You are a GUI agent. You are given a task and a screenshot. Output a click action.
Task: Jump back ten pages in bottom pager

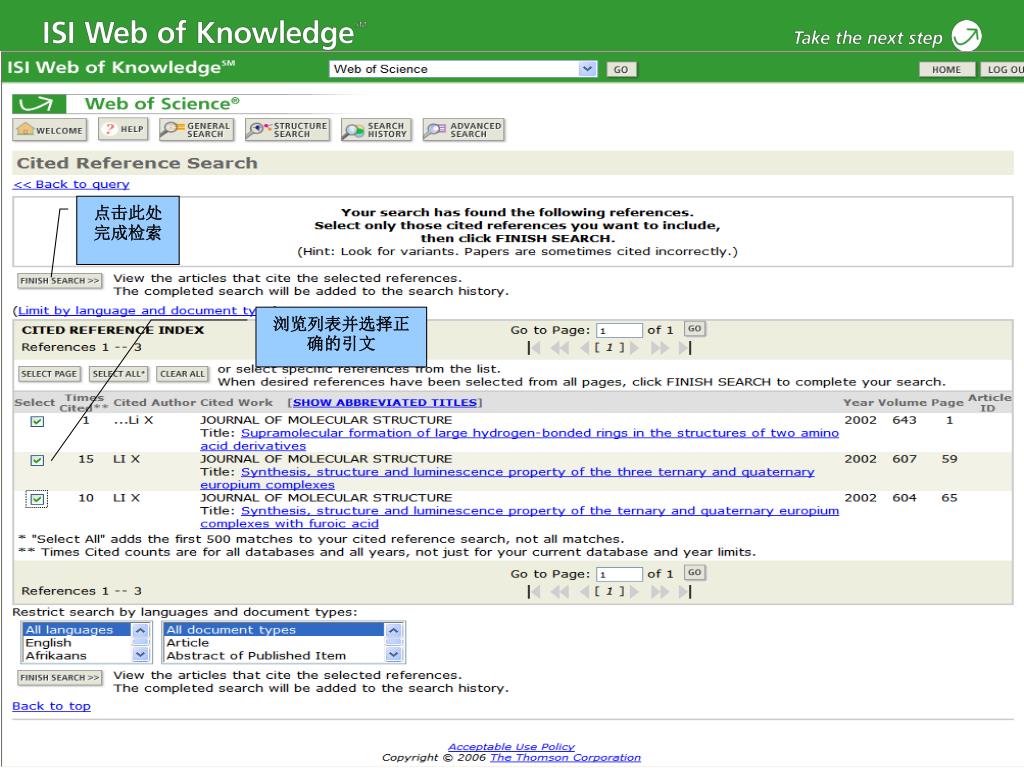(x=560, y=592)
